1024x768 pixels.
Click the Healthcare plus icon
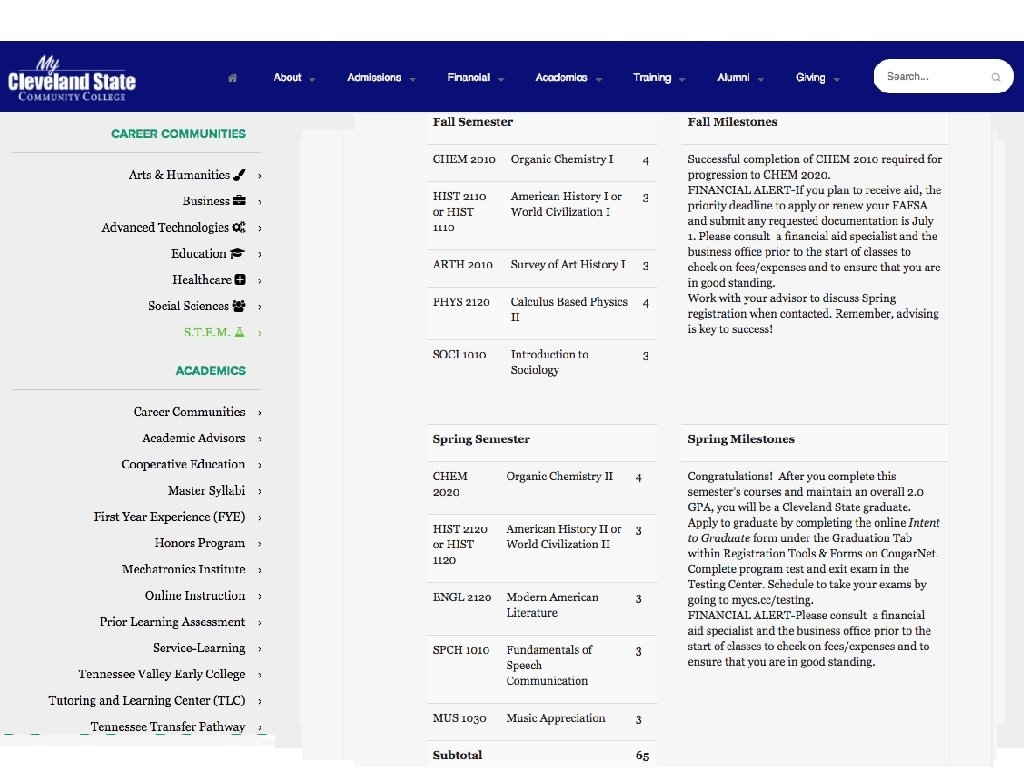(240, 280)
